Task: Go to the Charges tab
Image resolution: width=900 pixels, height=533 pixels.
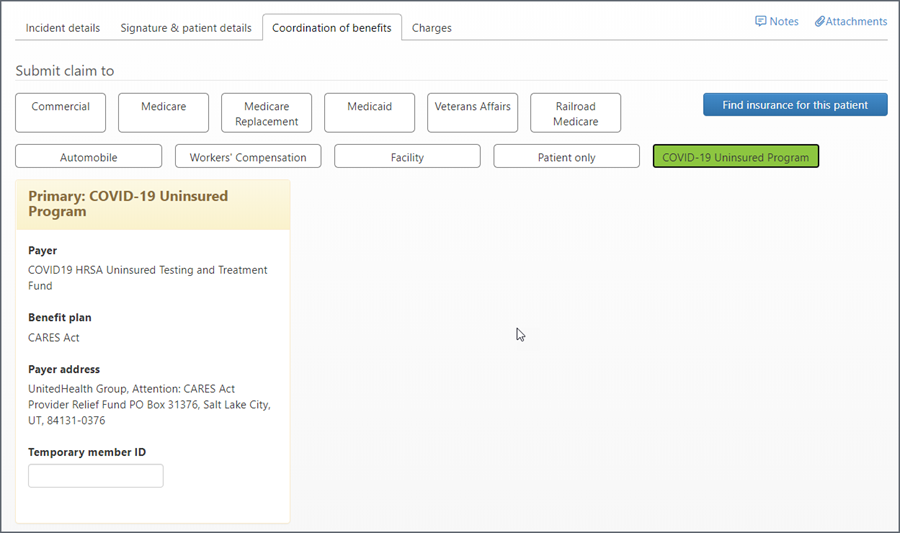Action: coord(432,28)
